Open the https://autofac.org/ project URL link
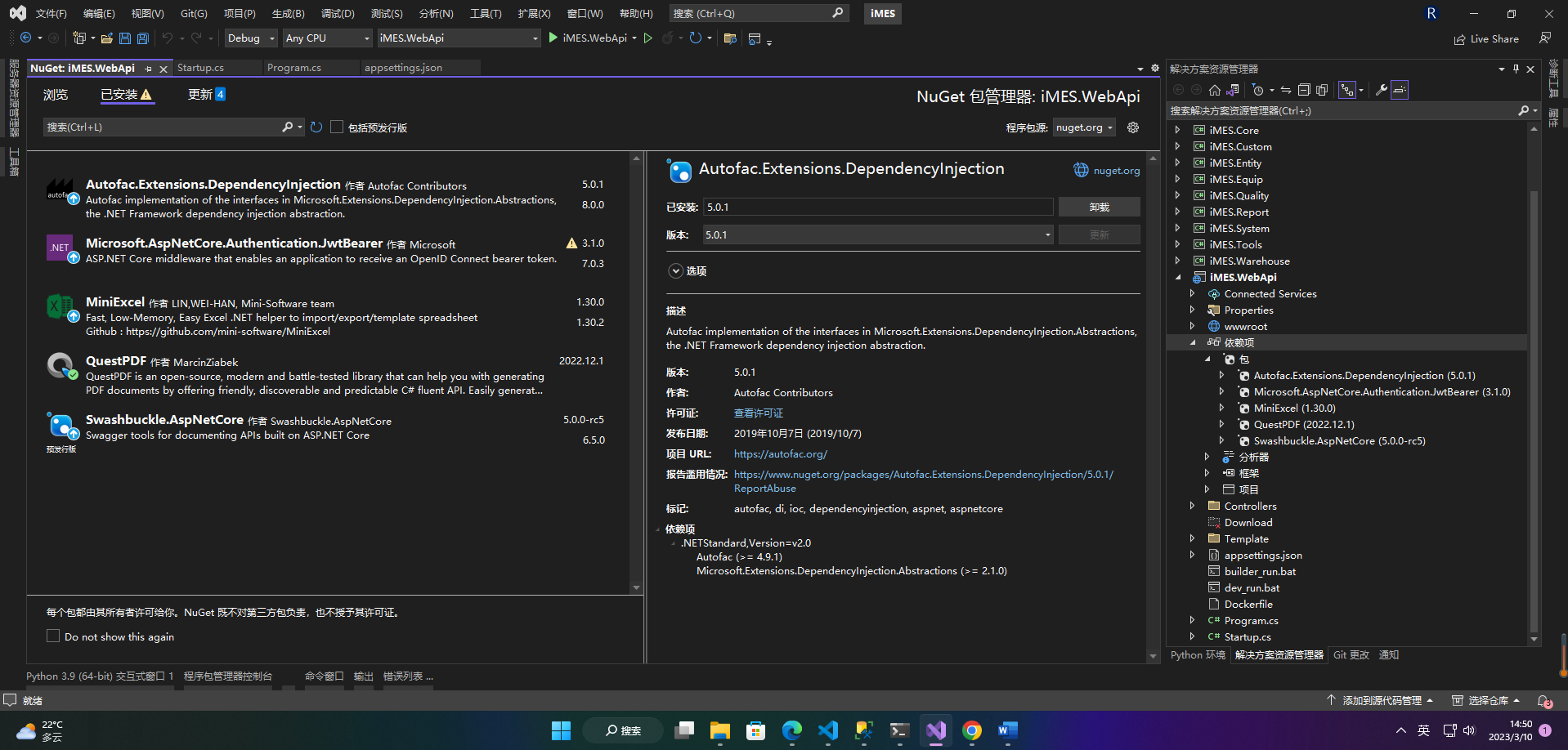Image resolution: width=1568 pixels, height=750 pixels. click(x=781, y=453)
